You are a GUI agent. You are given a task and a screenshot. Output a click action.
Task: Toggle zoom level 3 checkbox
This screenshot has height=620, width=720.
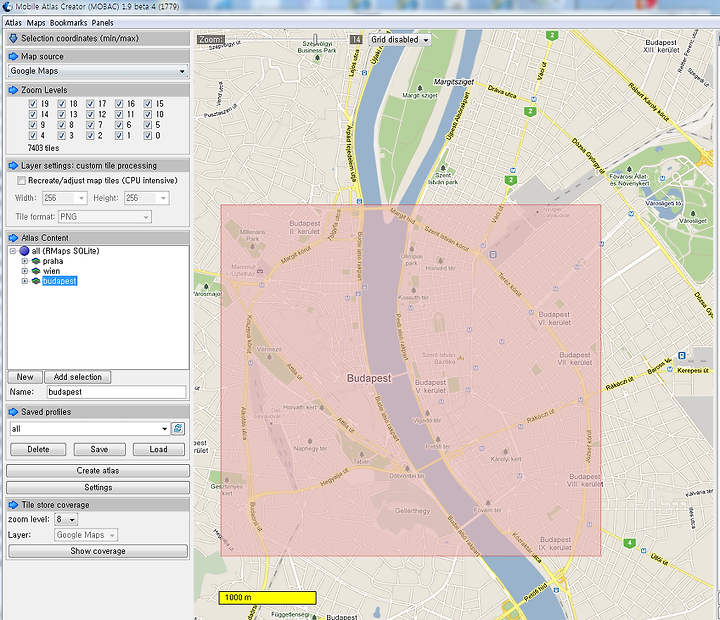[x=62, y=135]
